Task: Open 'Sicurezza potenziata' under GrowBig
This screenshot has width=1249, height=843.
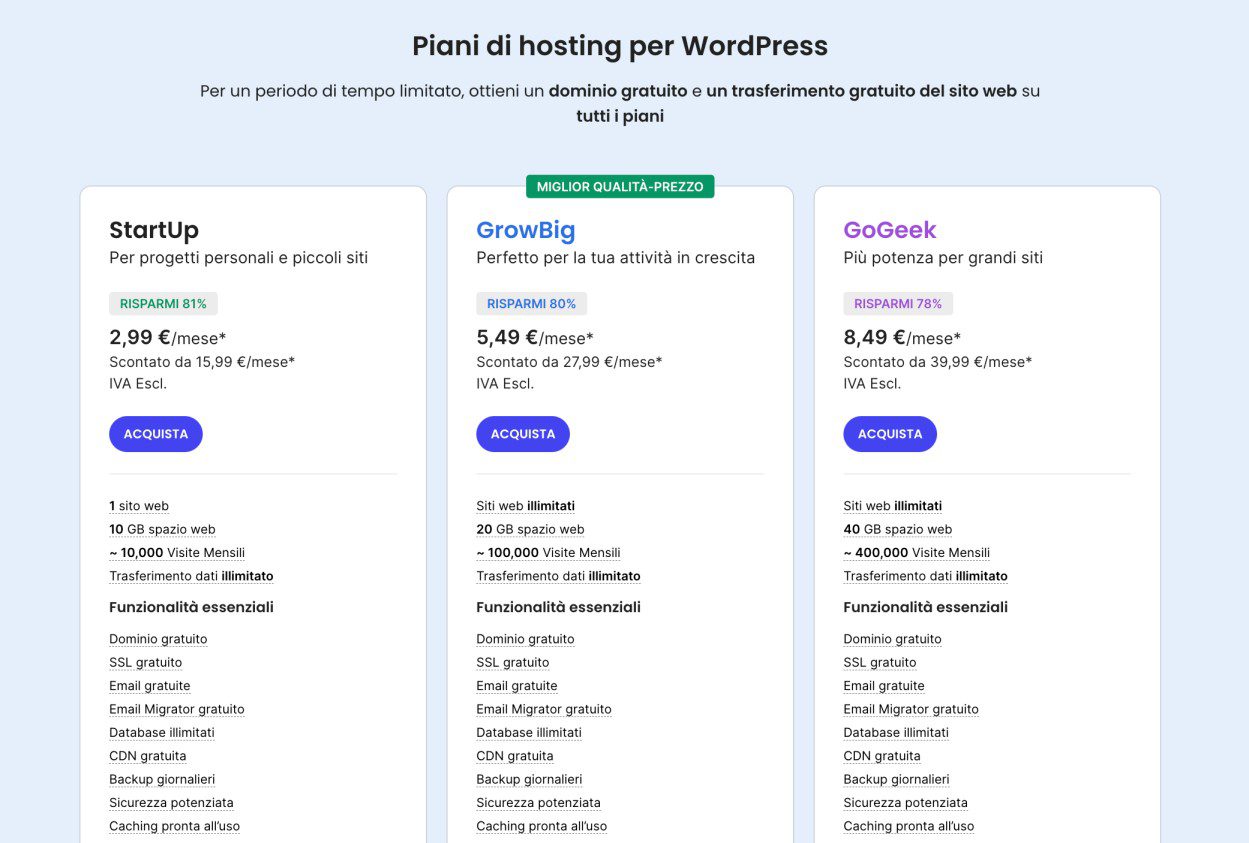Action: (x=539, y=802)
